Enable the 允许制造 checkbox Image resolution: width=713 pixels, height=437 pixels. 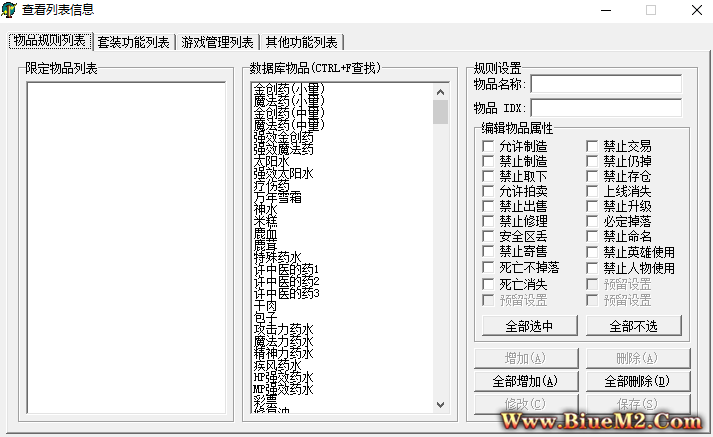[488, 146]
